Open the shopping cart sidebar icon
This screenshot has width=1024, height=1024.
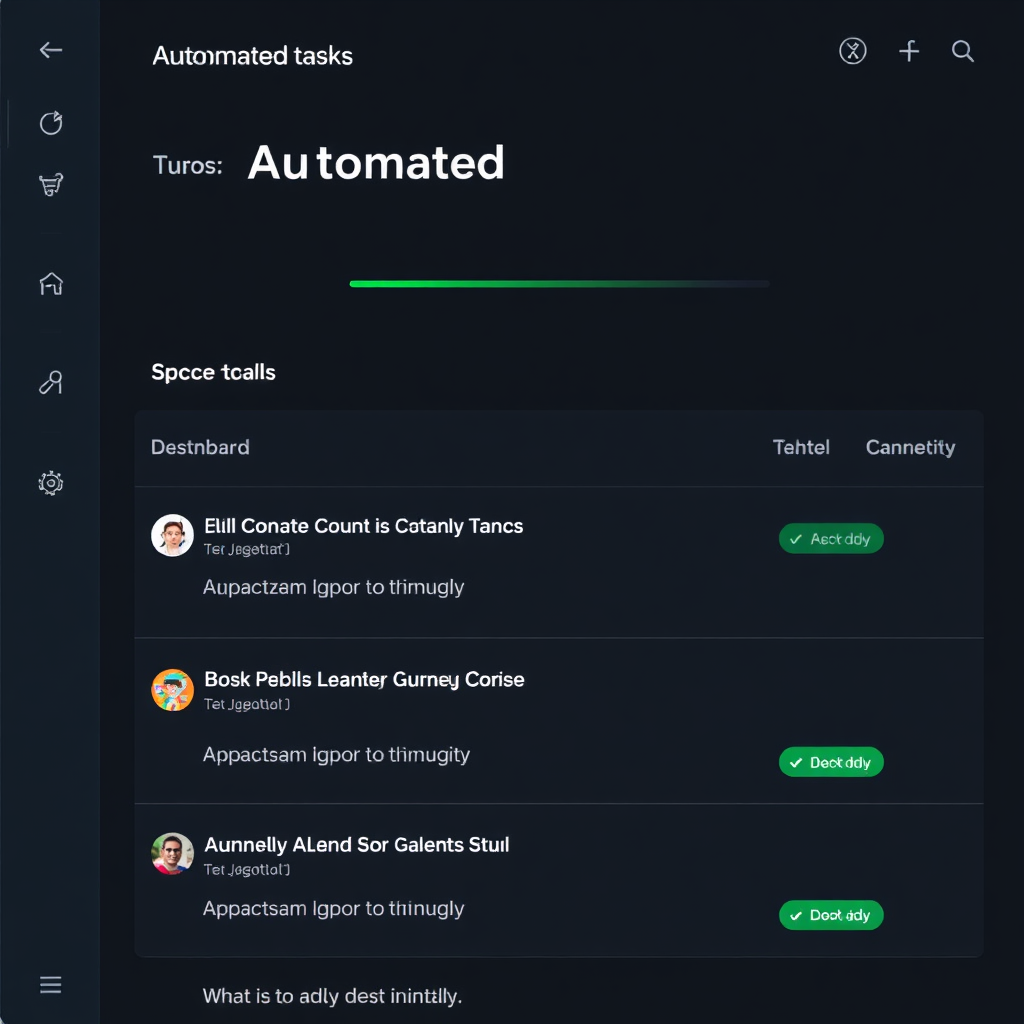(x=51, y=185)
